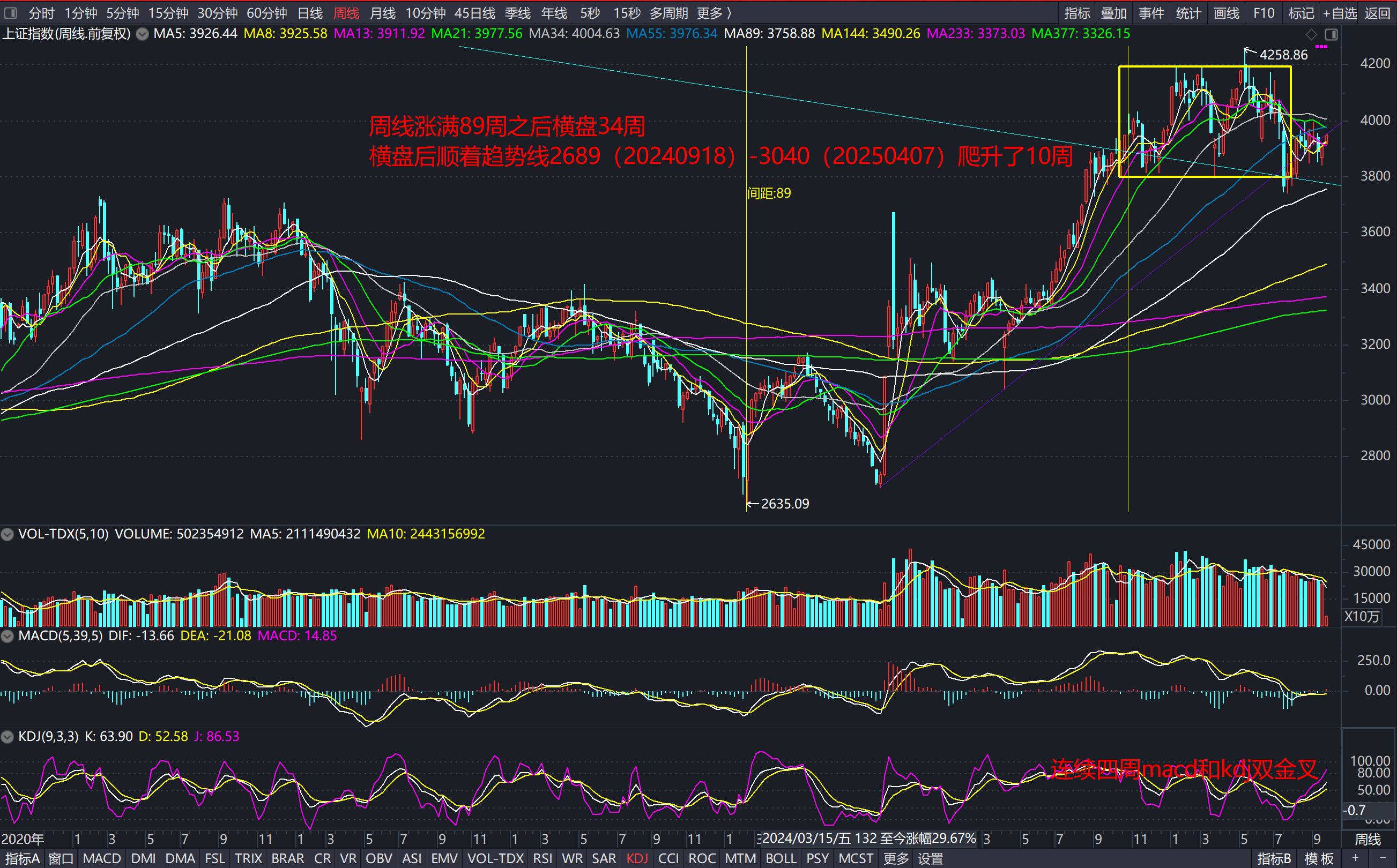Click the 画线 drawing tools button

(x=1226, y=13)
